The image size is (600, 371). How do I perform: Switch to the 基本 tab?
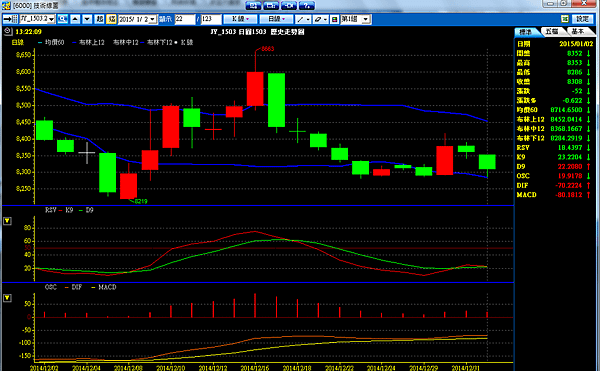[x=578, y=32]
